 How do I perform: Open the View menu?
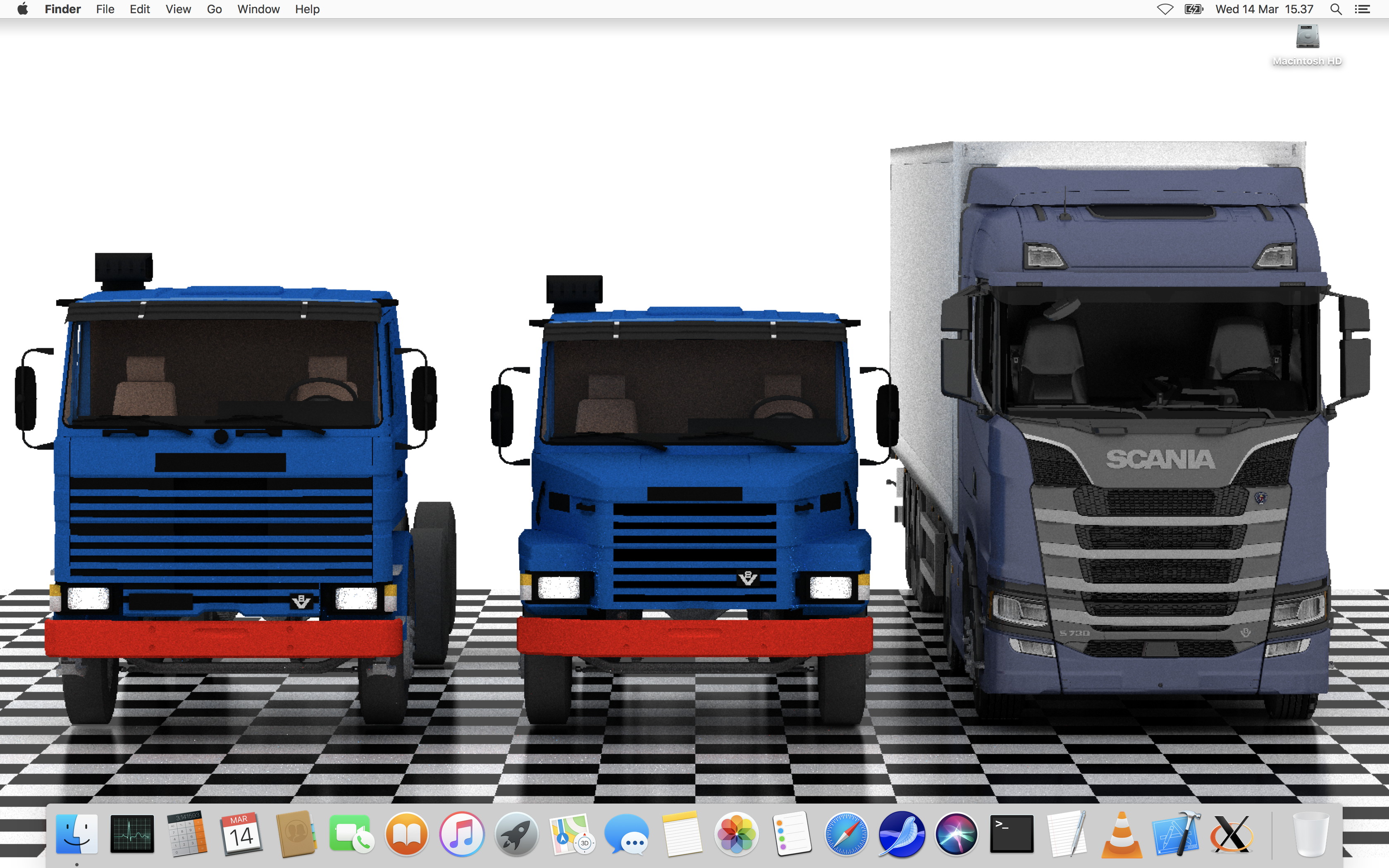pyautogui.click(x=178, y=9)
